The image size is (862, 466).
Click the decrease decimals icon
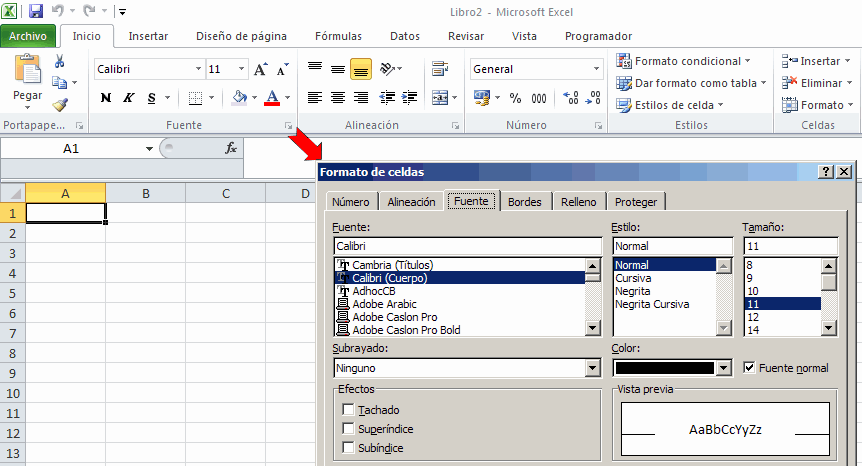593,98
